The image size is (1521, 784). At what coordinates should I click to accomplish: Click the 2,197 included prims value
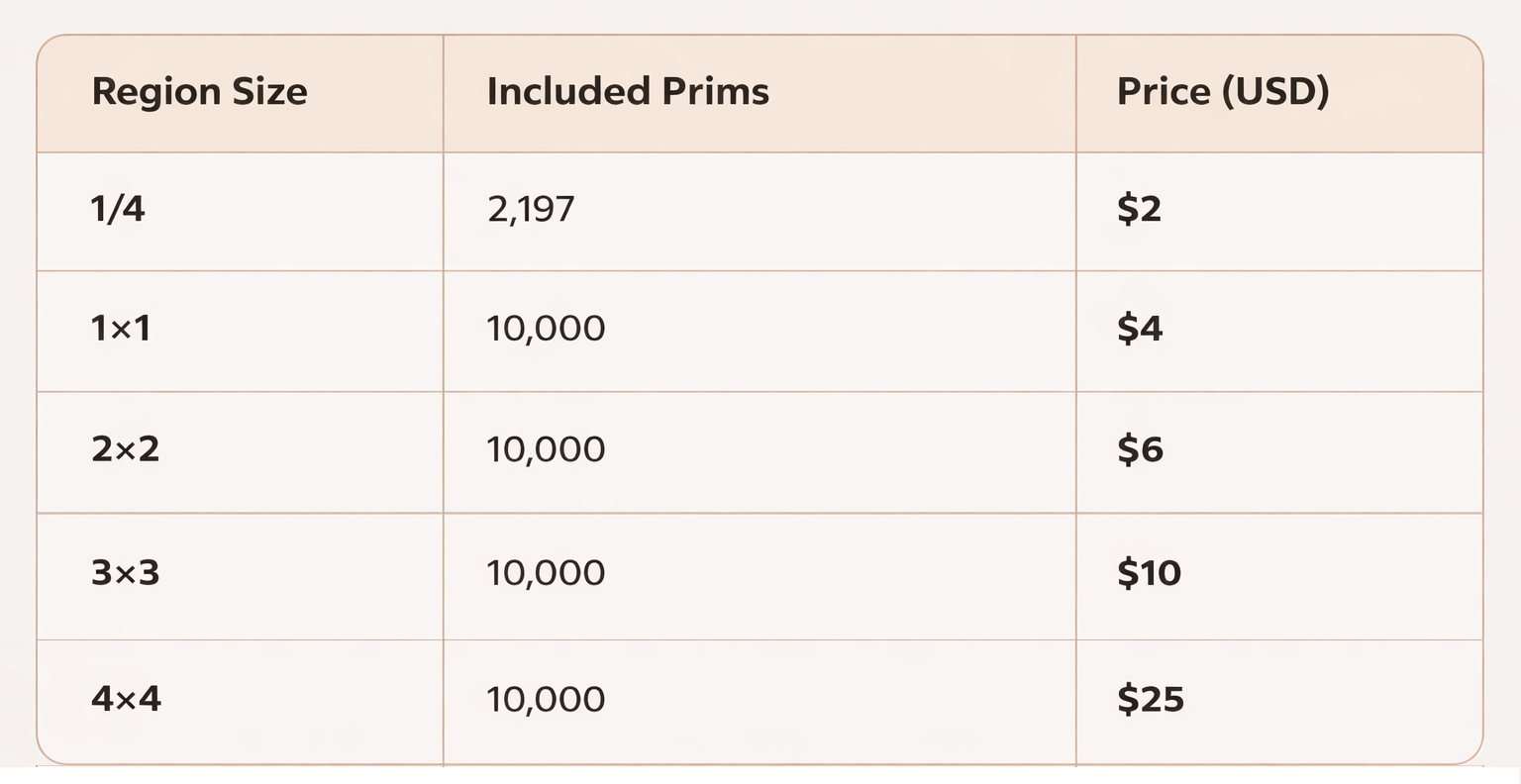(x=531, y=209)
